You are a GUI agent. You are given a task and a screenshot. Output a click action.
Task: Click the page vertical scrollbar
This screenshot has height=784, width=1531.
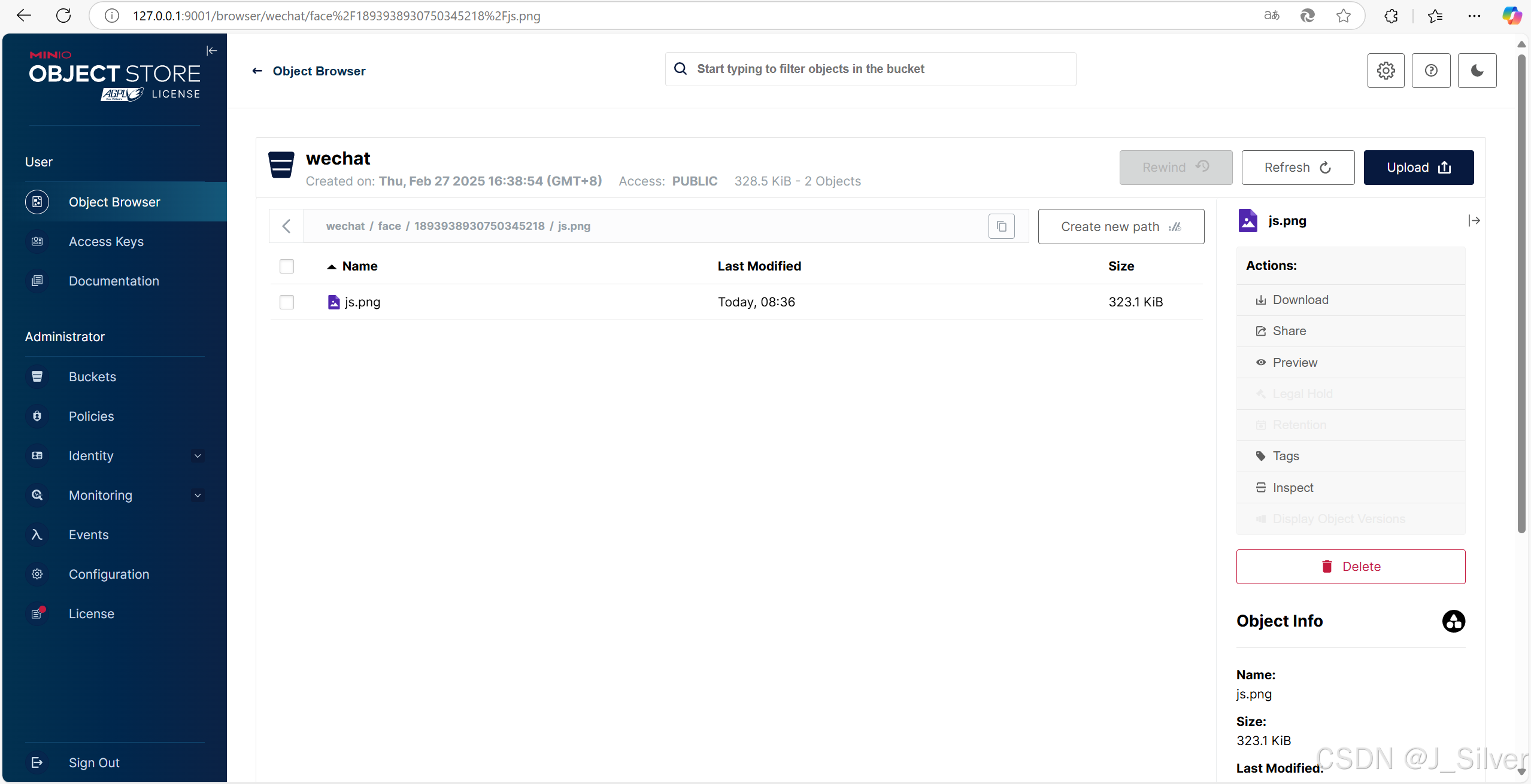[x=1521, y=293]
